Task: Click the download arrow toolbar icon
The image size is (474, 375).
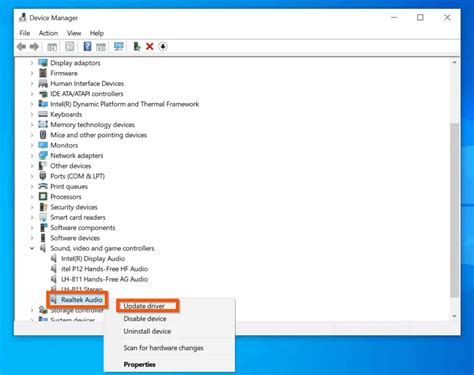Action: click(x=163, y=47)
